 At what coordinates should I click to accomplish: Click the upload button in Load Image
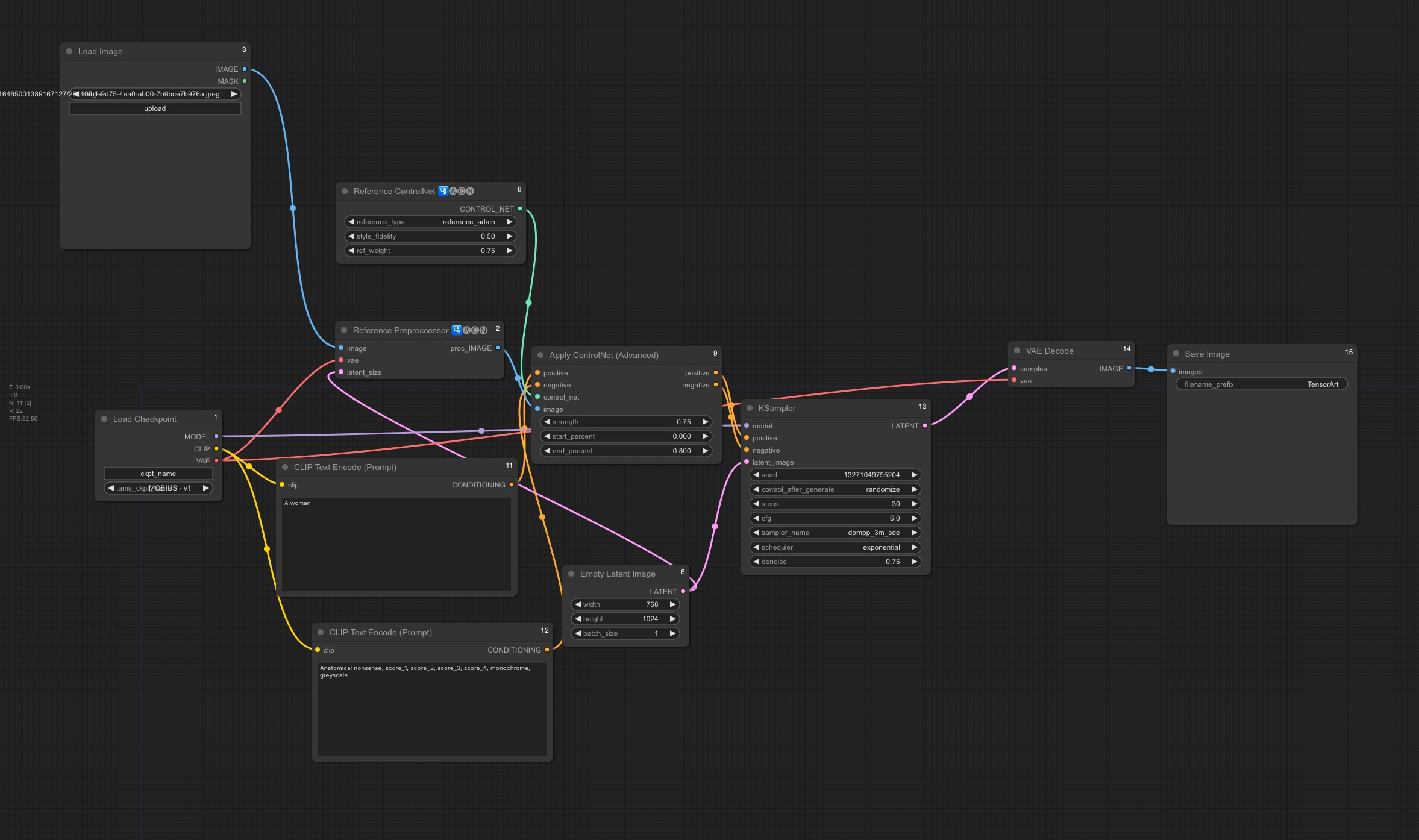(155, 108)
